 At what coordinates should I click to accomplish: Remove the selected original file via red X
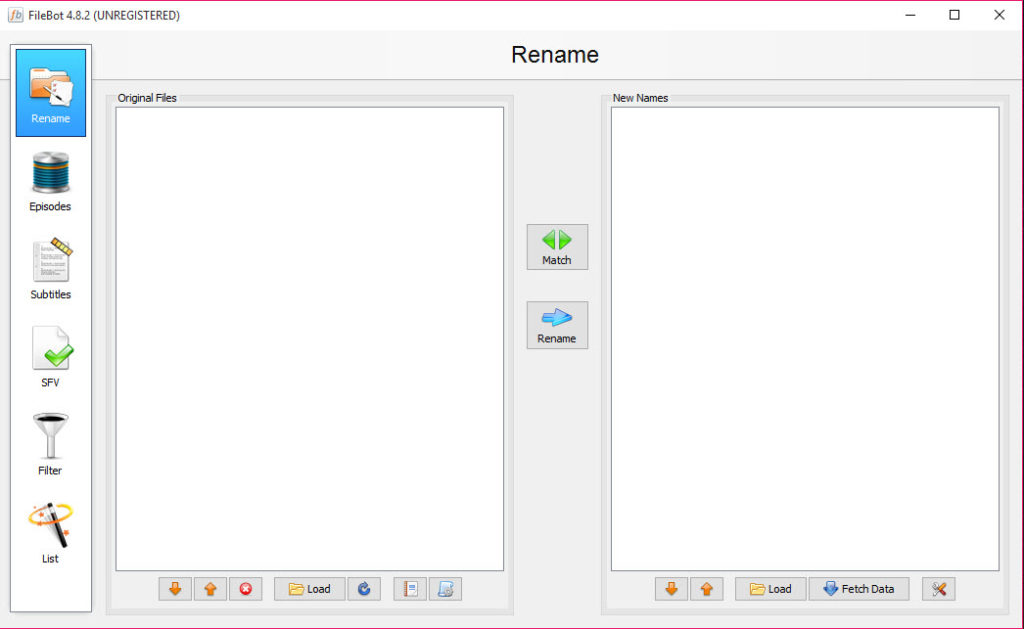pyautogui.click(x=246, y=589)
